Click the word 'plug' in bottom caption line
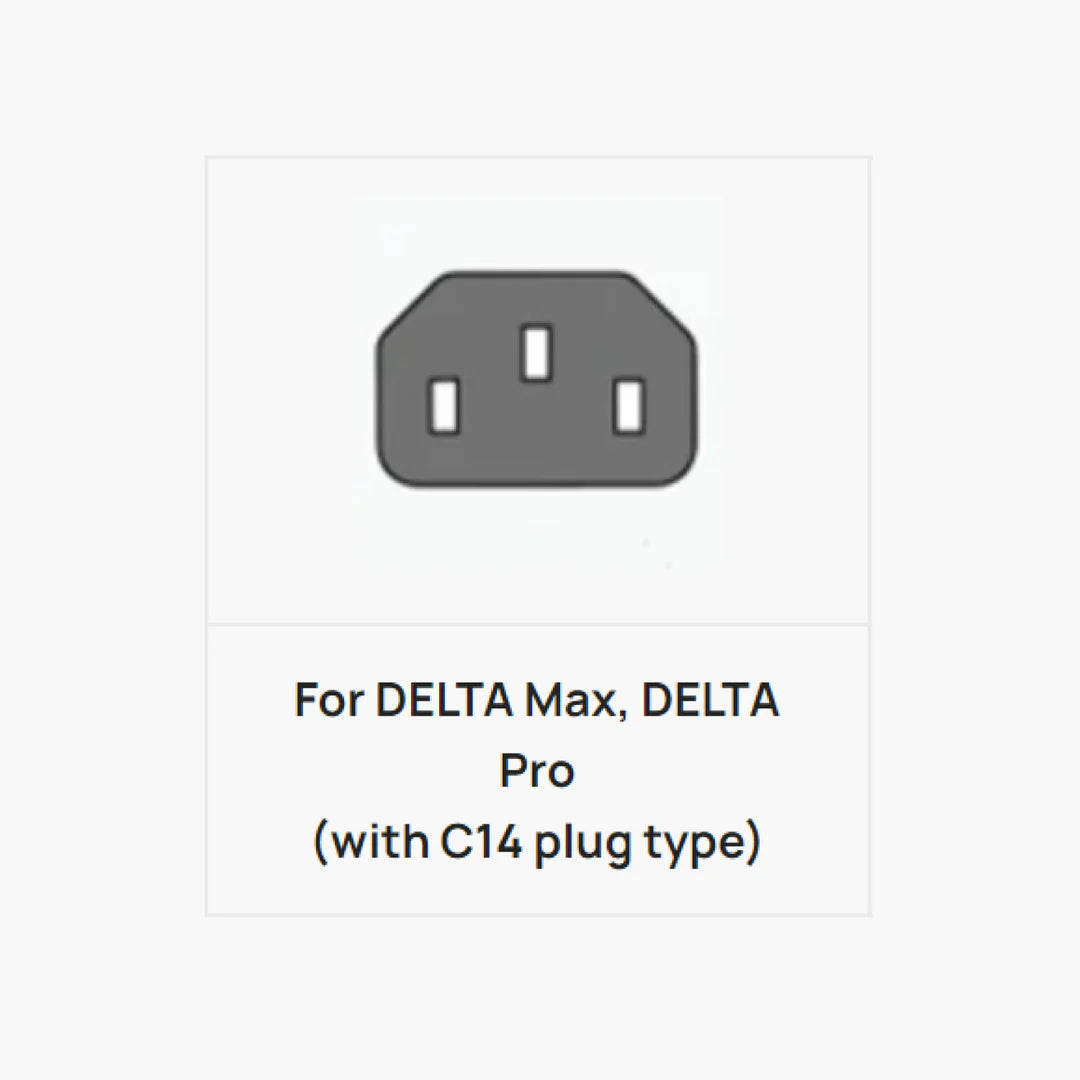This screenshot has height=1080, width=1080. pyautogui.click(x=583, y=843)
